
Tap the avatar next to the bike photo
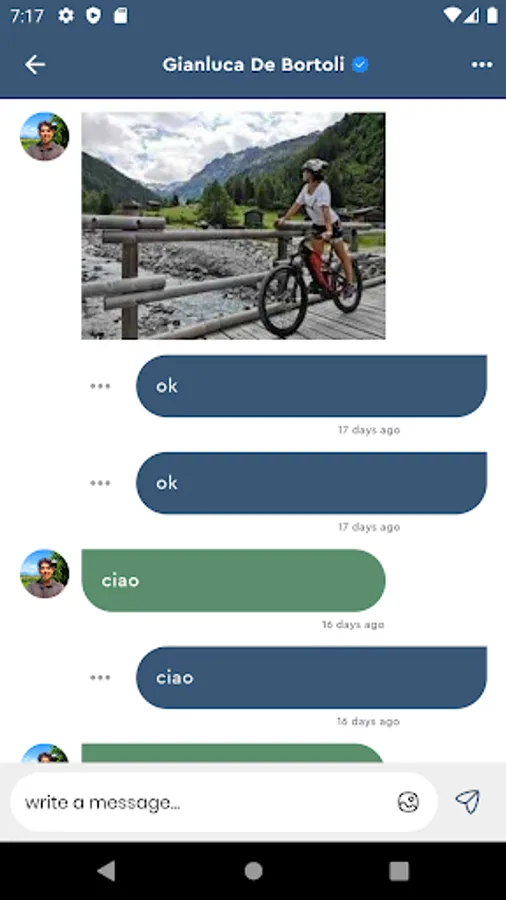45,137
